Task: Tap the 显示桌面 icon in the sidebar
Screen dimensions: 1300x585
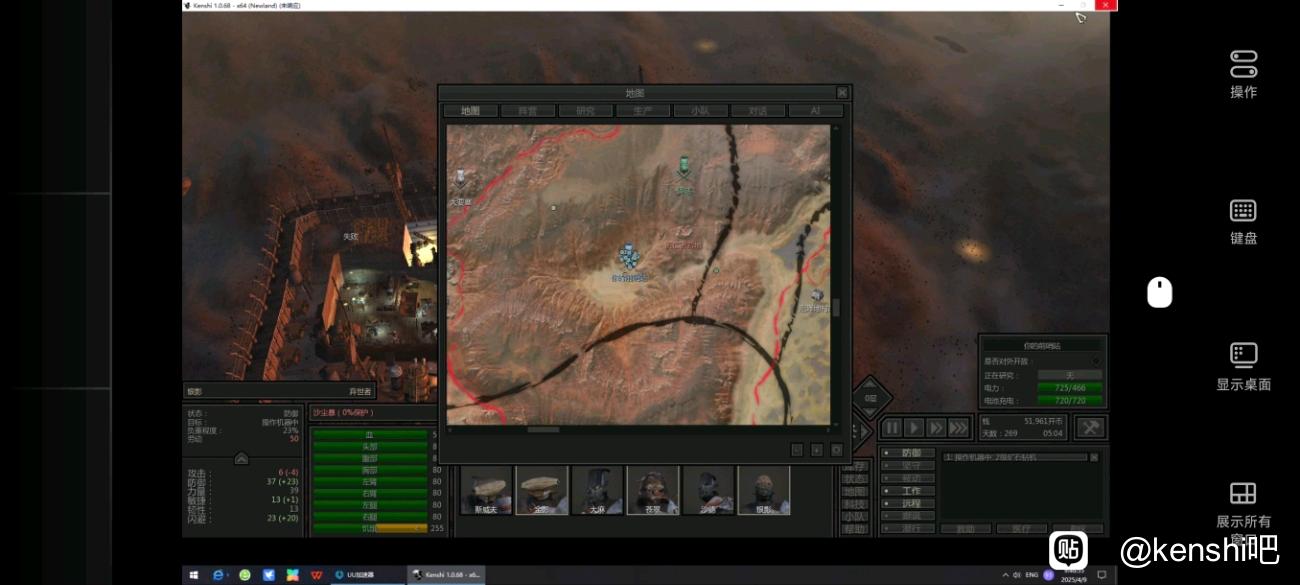Action: tap(1243, 356)
